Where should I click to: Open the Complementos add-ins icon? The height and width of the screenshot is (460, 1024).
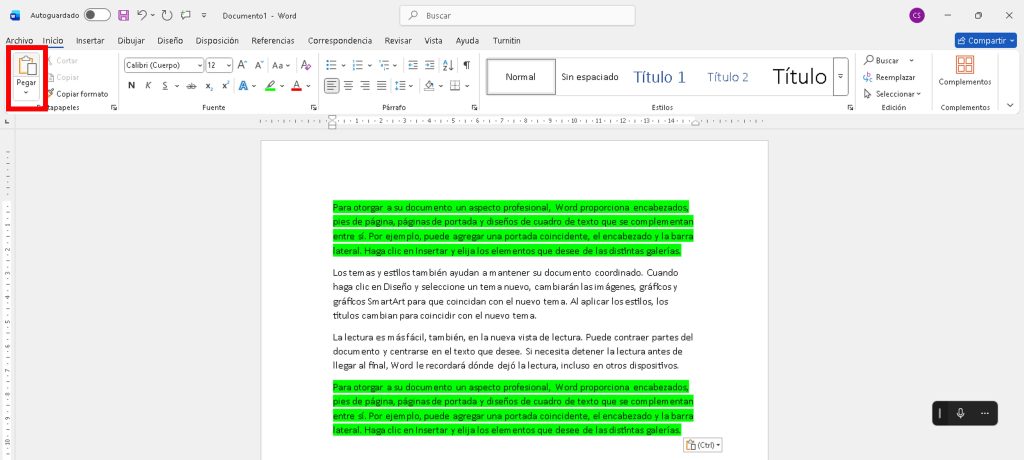(965, 66)
